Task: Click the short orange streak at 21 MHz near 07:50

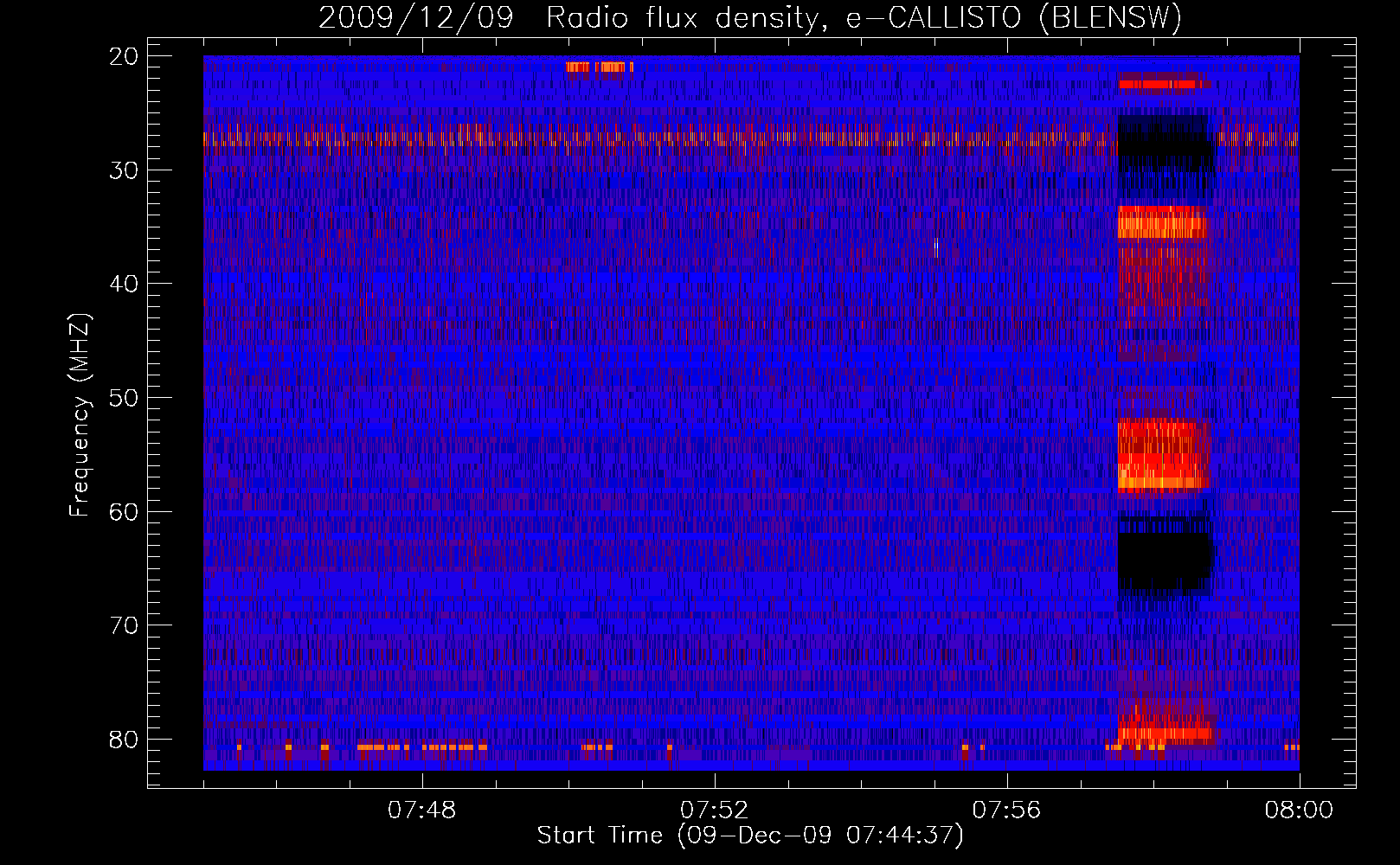Action: (599, 67)
